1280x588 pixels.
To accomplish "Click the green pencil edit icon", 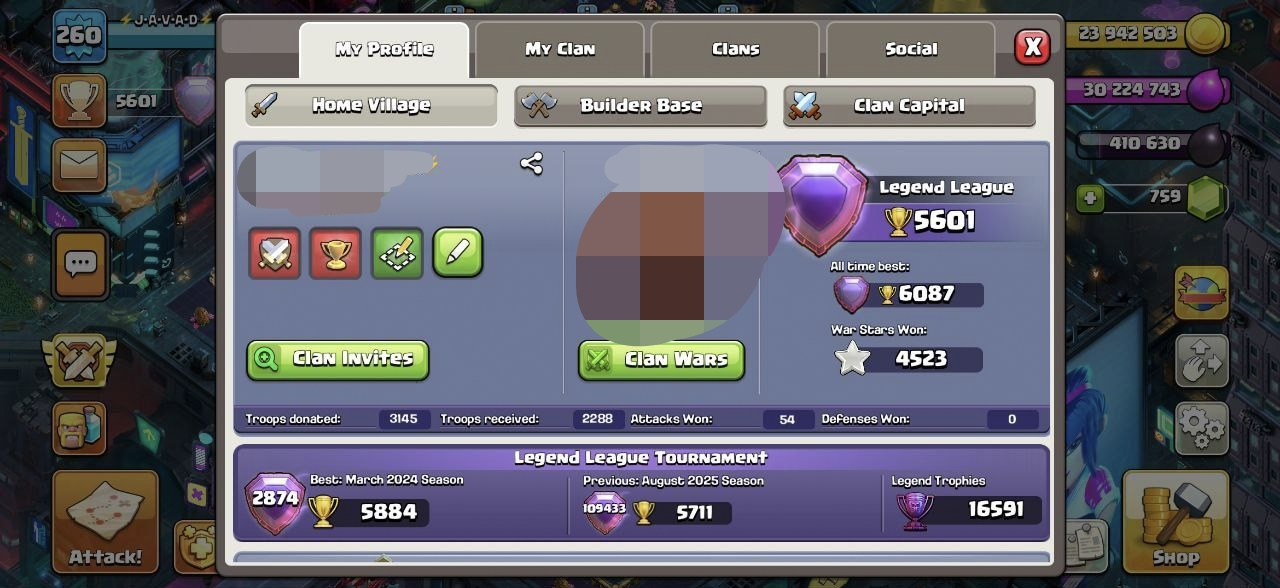I will (x=458, y=253).
